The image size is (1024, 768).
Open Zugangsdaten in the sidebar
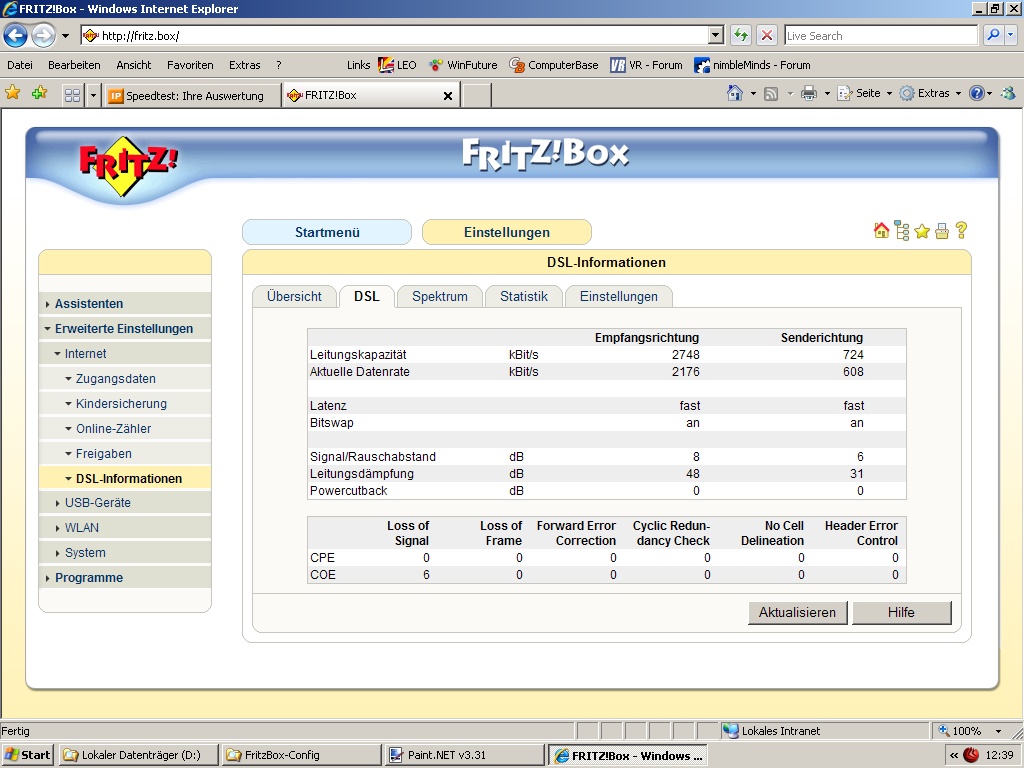pyautogui.click(x=116, y=379)
